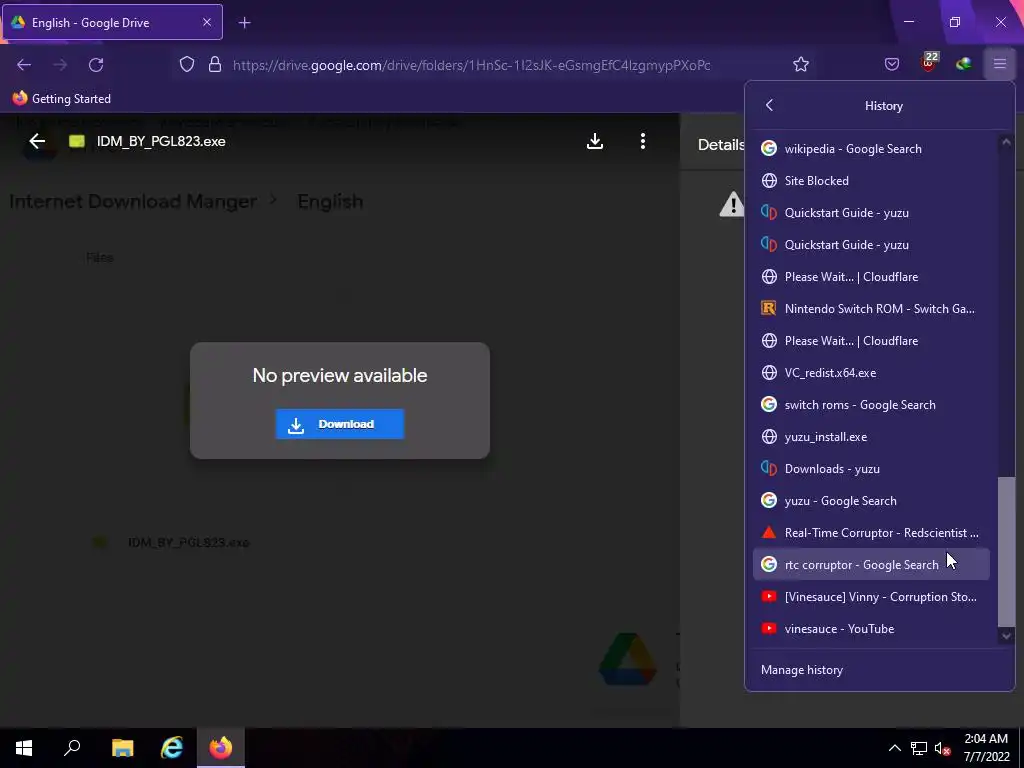Click Manage history
Viewport: 1024px width, 768px height.
[x=802, y=669]
